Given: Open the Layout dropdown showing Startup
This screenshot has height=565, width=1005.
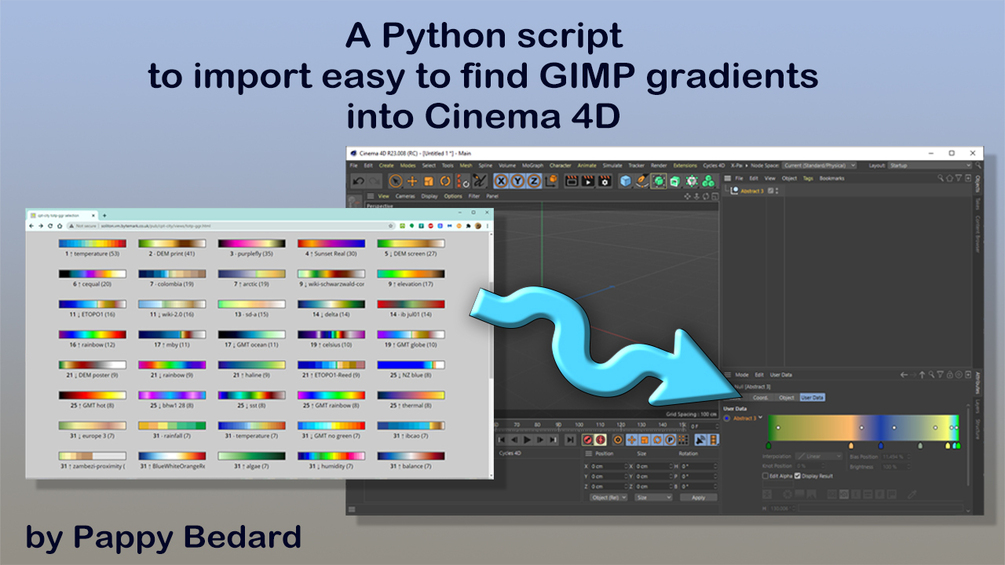Looking at the screenshot, I should coord(930,165).
